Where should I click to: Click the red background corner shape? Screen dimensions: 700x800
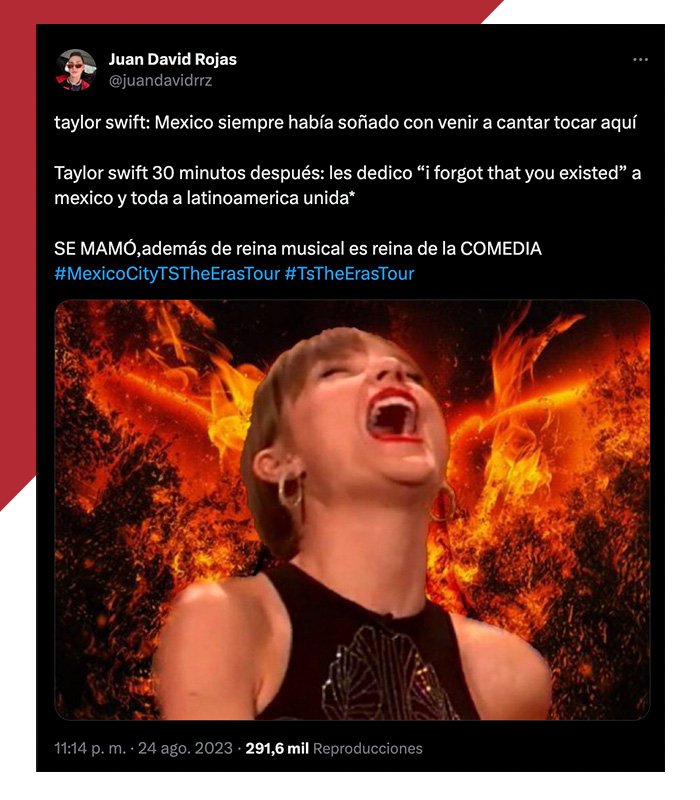pyautogui.click(x=18, y=255)
